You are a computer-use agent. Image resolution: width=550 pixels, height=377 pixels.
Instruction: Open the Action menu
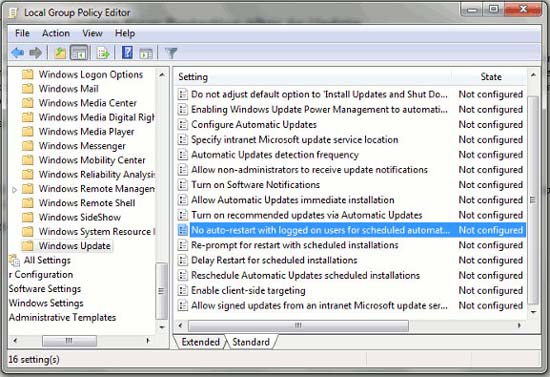56,33
